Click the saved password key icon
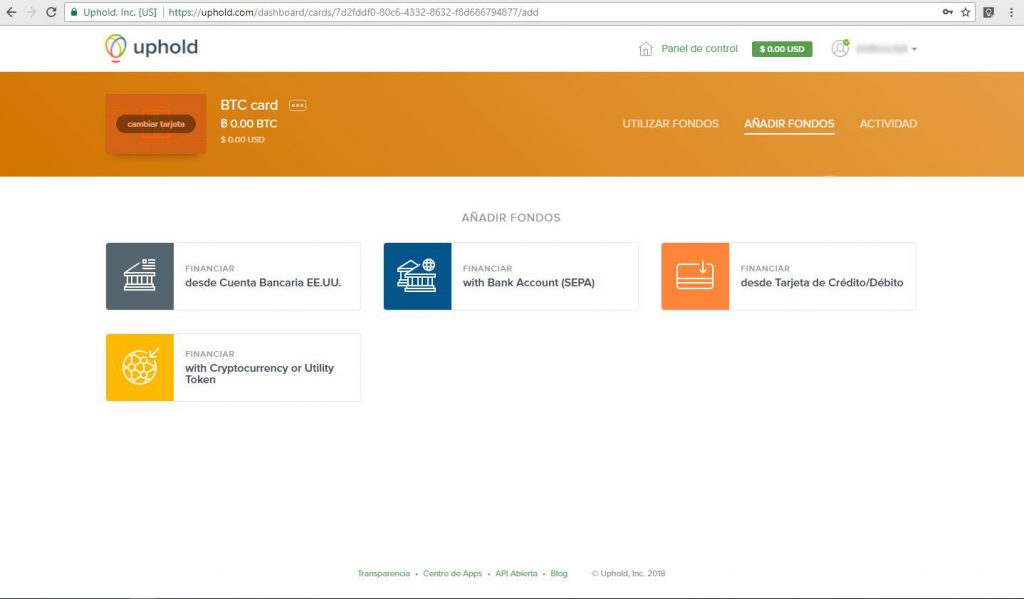The image size is (1024, 599). (x=947, y=12)
